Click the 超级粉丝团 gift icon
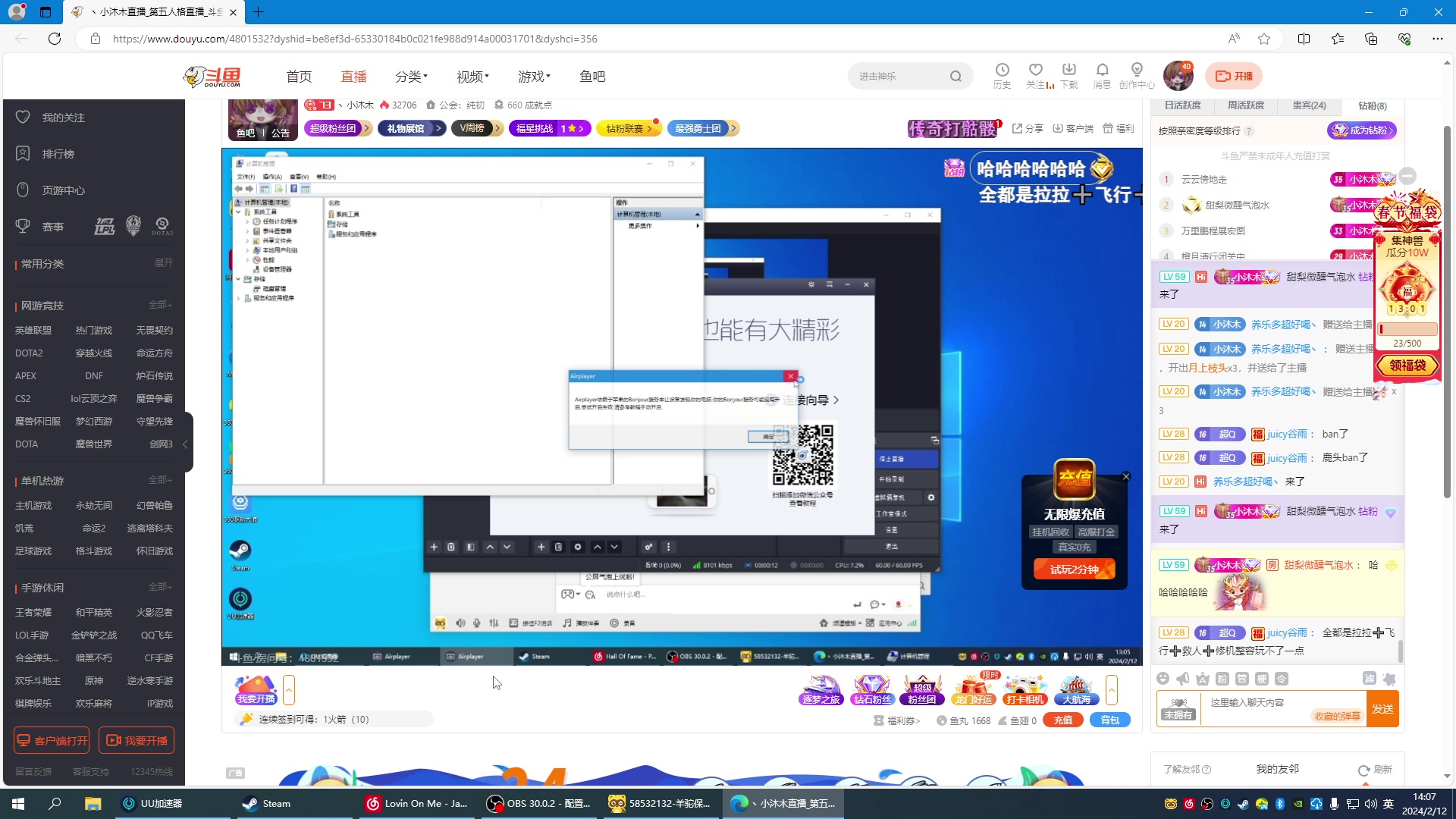The image size is (1456, 819). 922,689
